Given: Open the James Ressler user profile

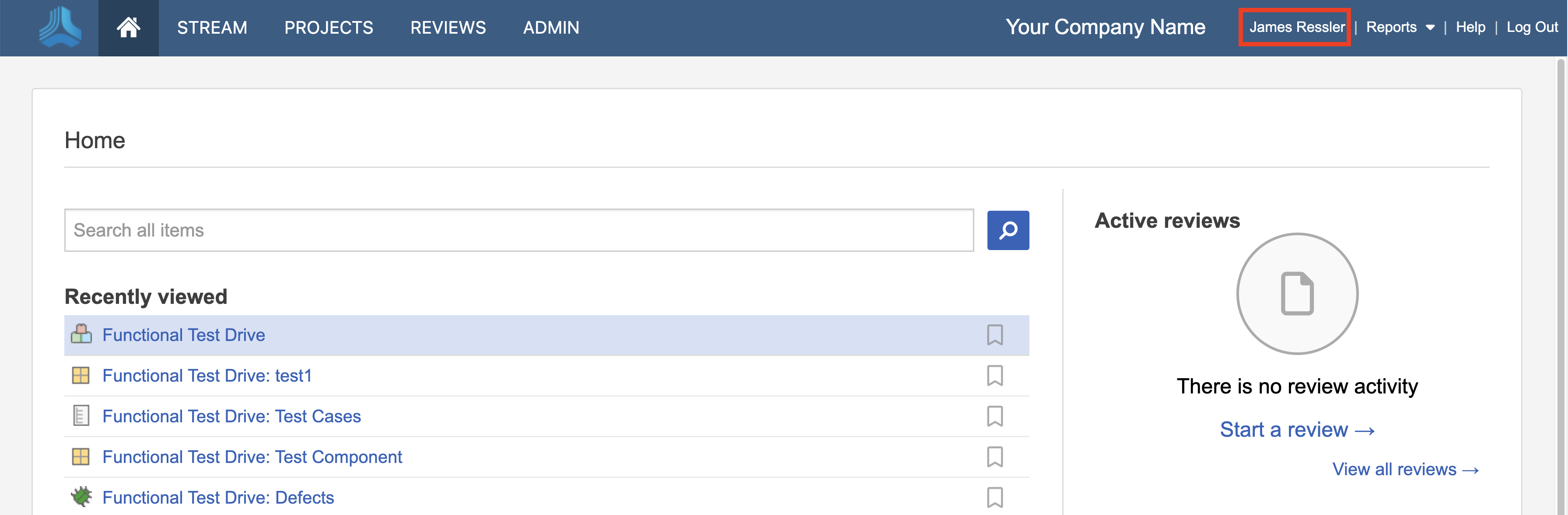Looking at the screenshot, I should (x=1296, y=28).
